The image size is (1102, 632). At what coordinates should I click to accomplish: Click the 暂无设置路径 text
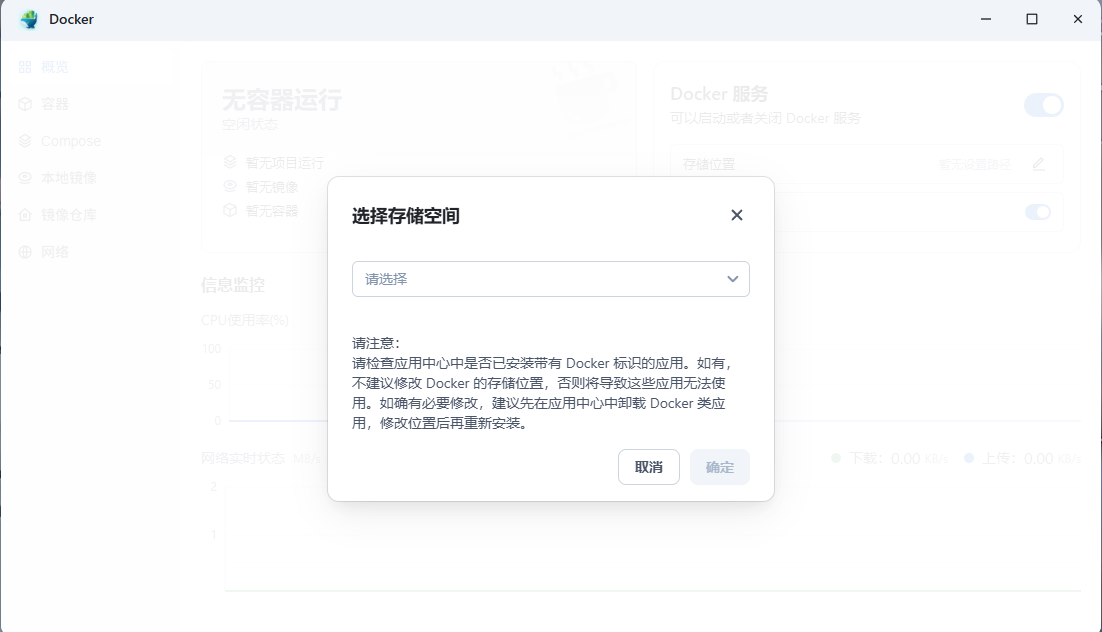tap(975, 165)
